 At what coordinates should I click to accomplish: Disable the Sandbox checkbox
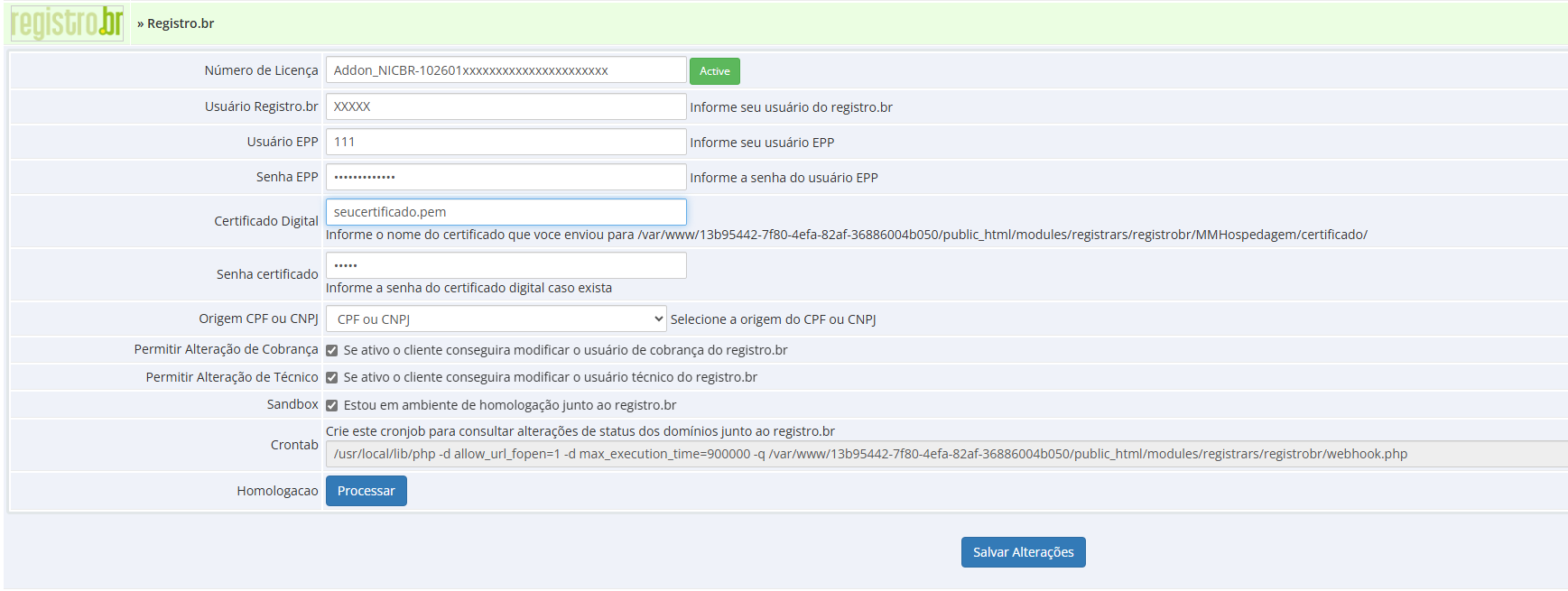(x=331, y=405)
